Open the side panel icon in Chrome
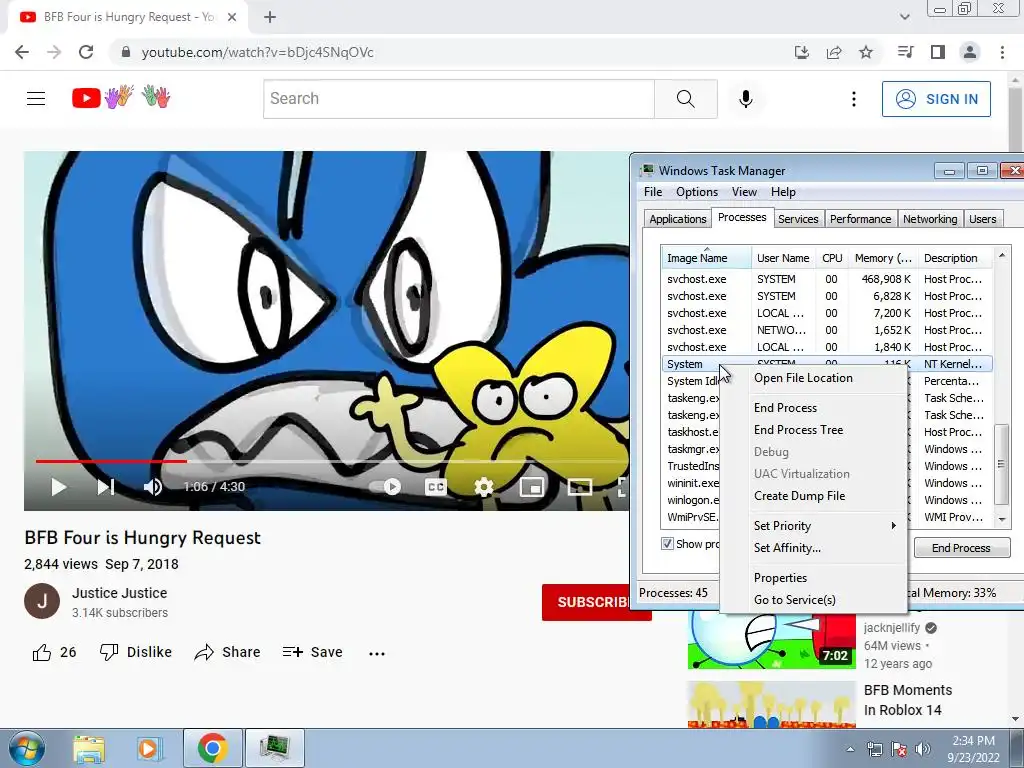The width and height of the screenshot is (1024, 768). click(938, 52)
